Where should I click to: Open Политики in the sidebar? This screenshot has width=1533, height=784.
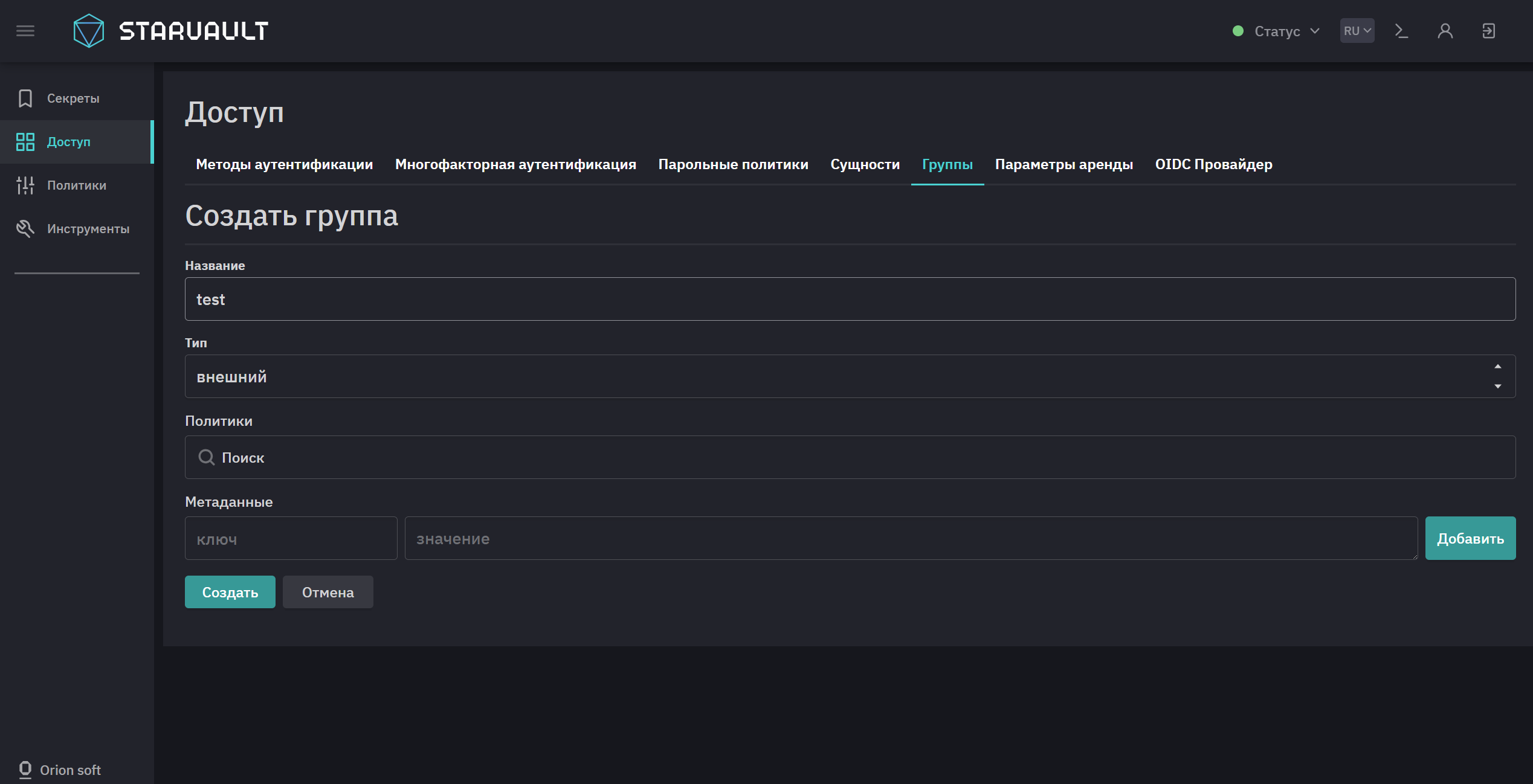pyautogui.click(x=77, y=185)
